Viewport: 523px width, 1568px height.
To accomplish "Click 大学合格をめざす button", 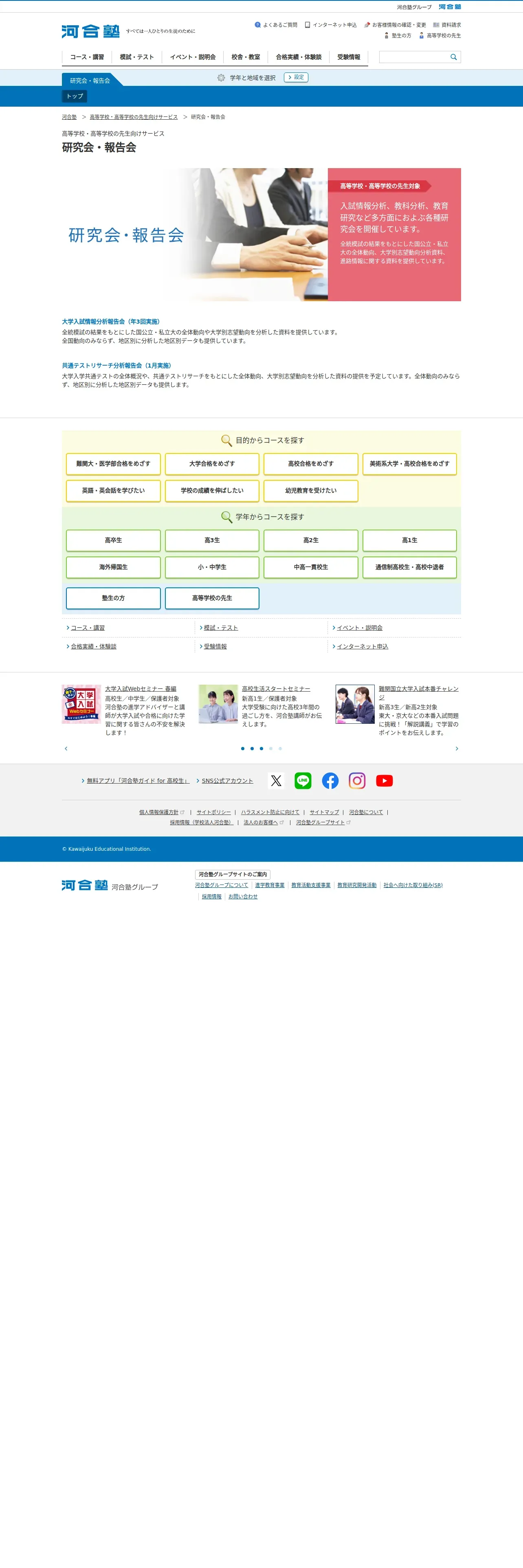I will pos(212,464).
